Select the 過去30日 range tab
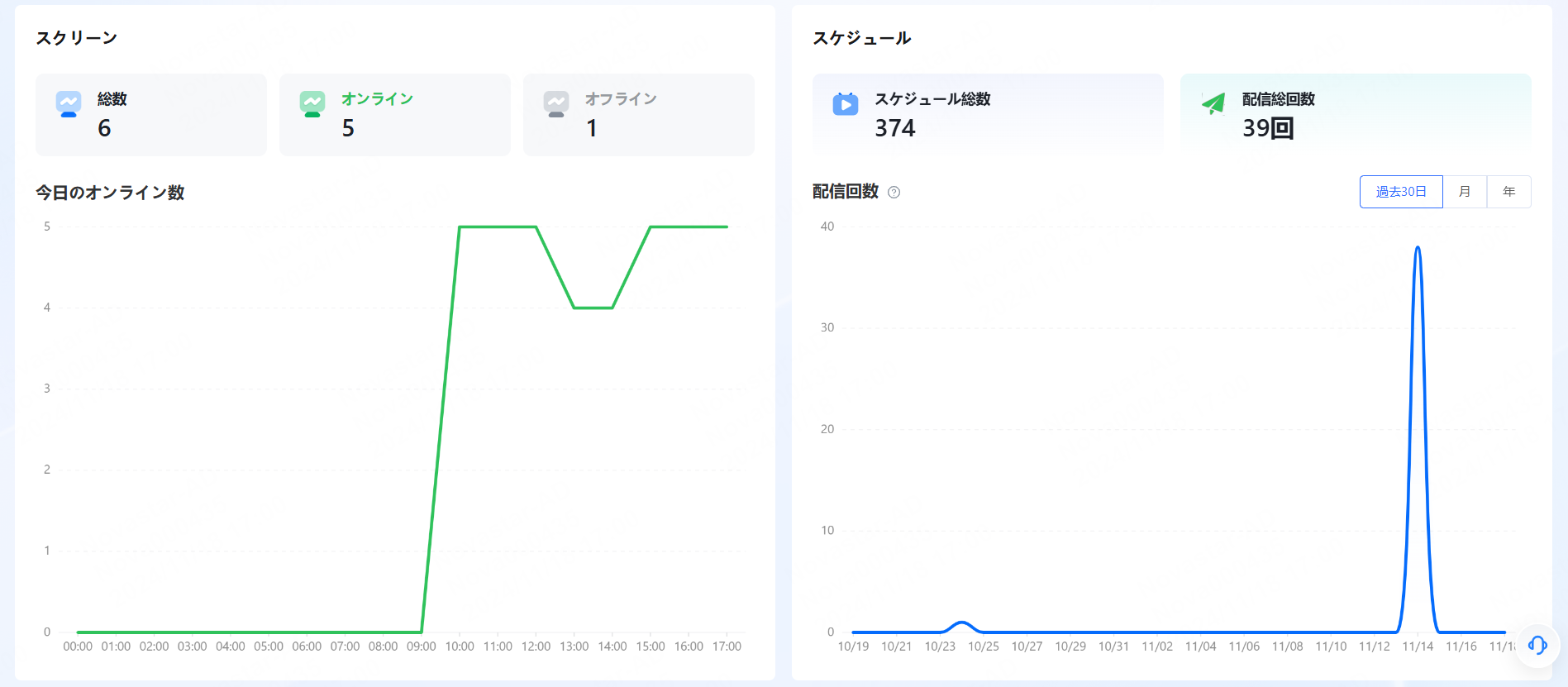Image resolution: width=1568 pixels, height=687 pixels. tap(1401, 192)
